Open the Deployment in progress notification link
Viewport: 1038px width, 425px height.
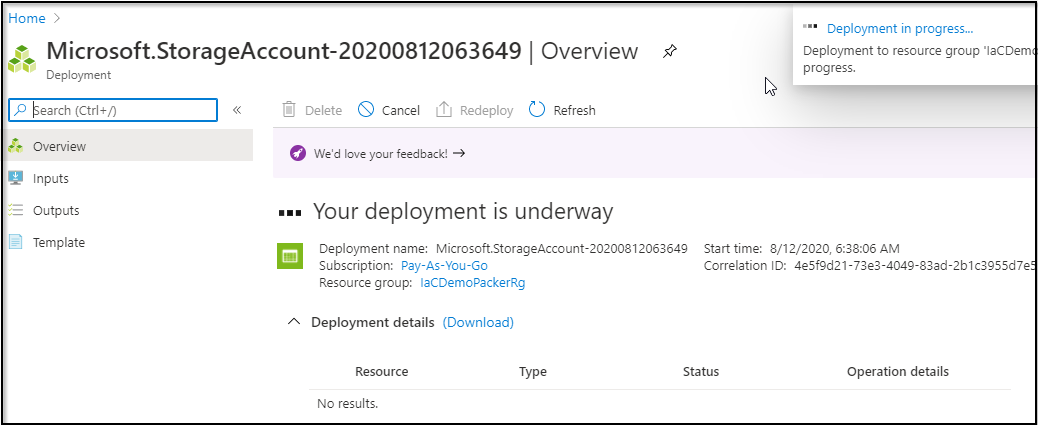[900, 28]
